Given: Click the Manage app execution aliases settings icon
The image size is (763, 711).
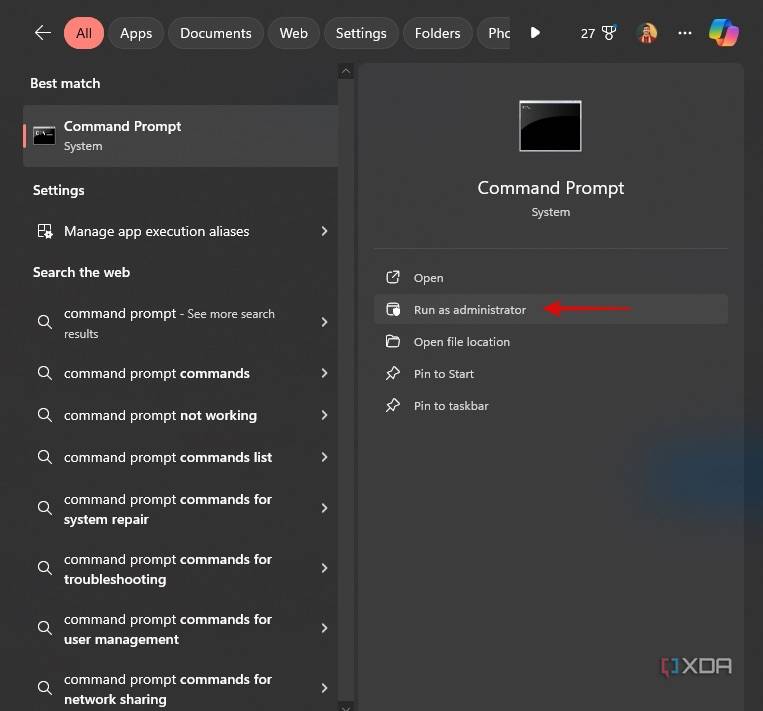Looking at the screenshot, I should [x=45, y=231].
